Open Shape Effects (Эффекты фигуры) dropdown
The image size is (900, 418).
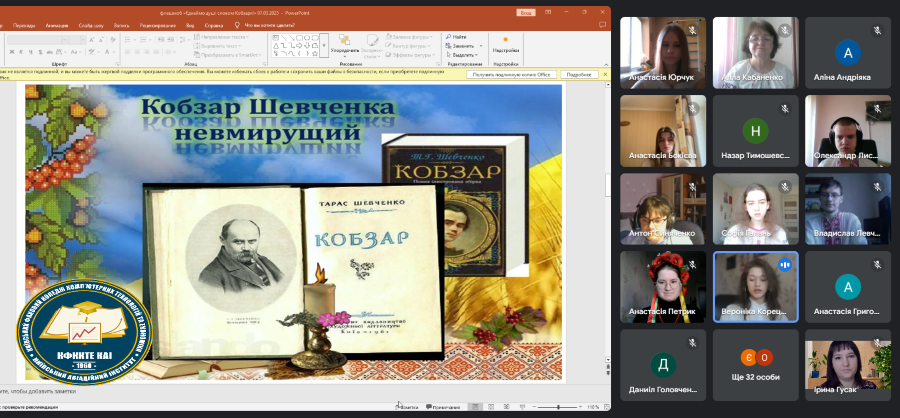point(410,55)
